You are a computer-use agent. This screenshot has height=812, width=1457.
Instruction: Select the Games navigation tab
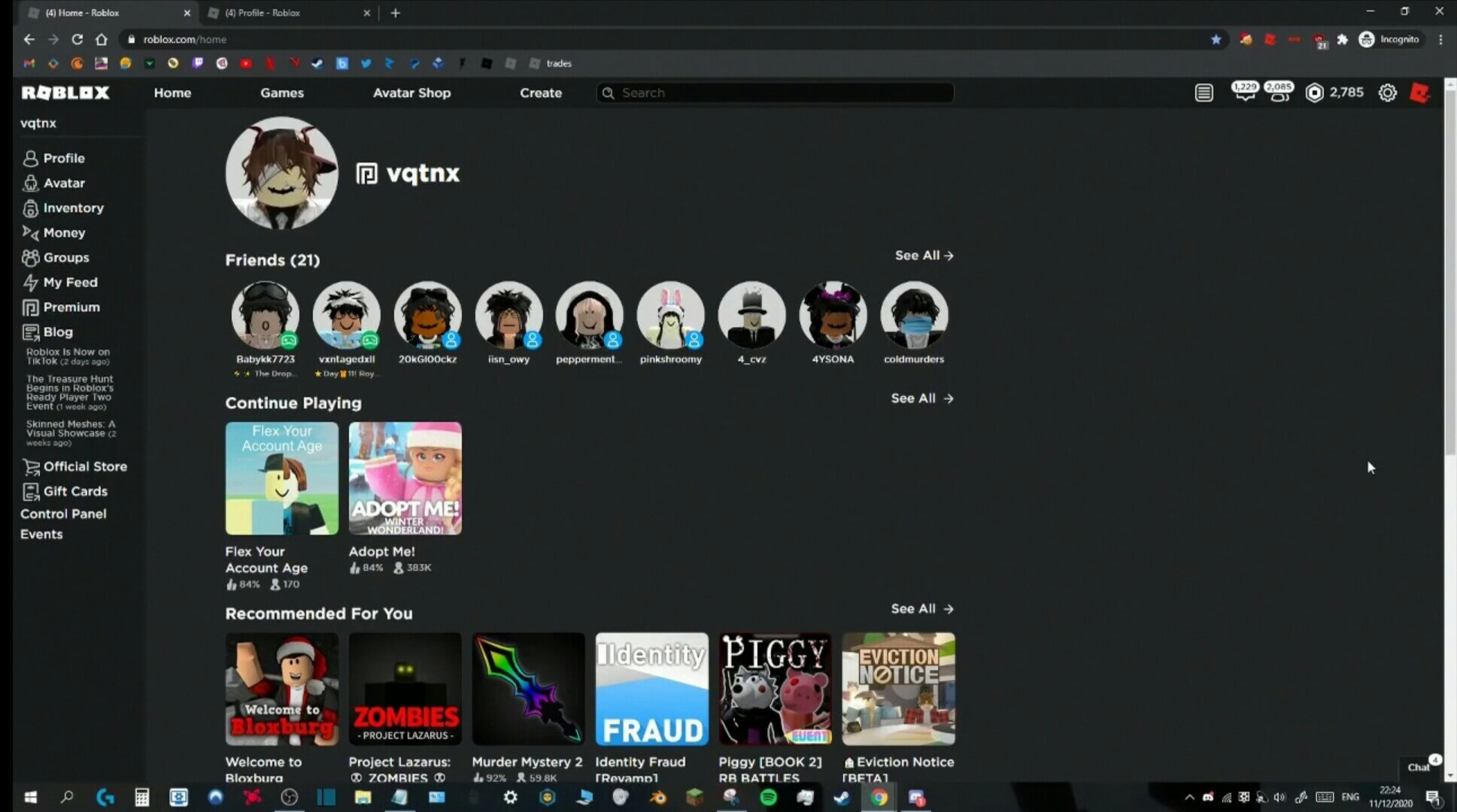click(281, 92)
